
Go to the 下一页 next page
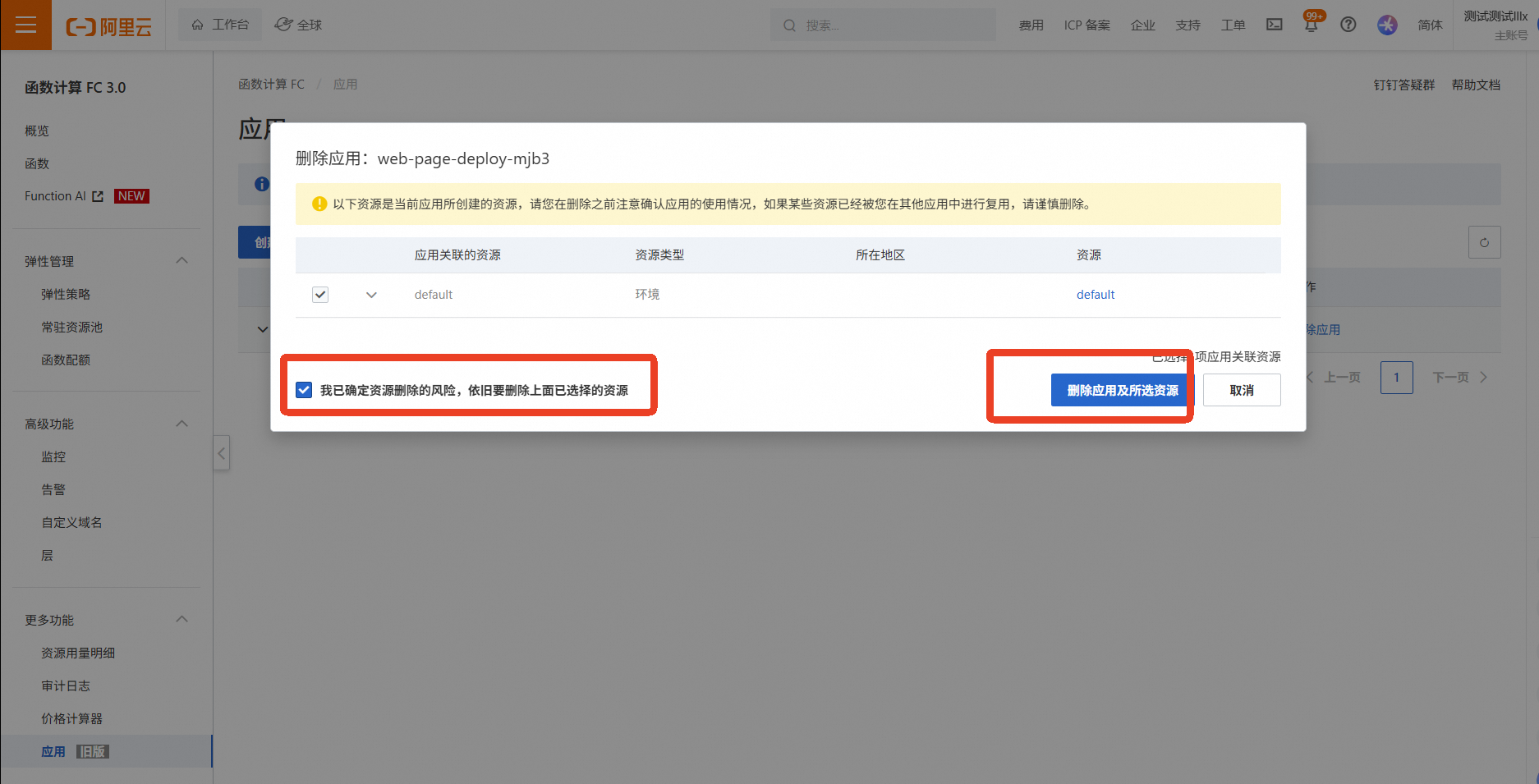pyautogui.click(x=1459, y=378)
